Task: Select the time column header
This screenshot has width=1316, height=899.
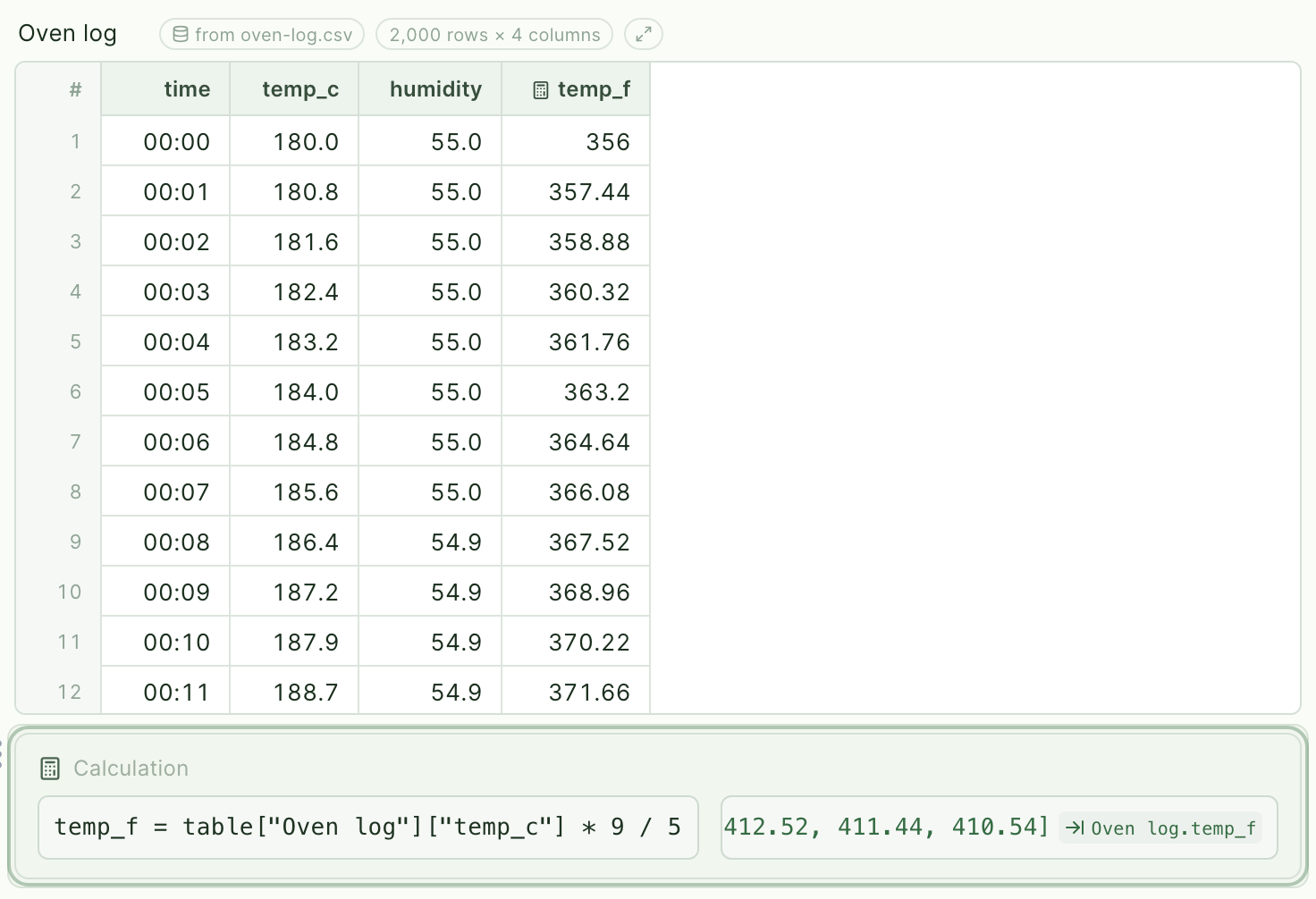Action: 165,88
